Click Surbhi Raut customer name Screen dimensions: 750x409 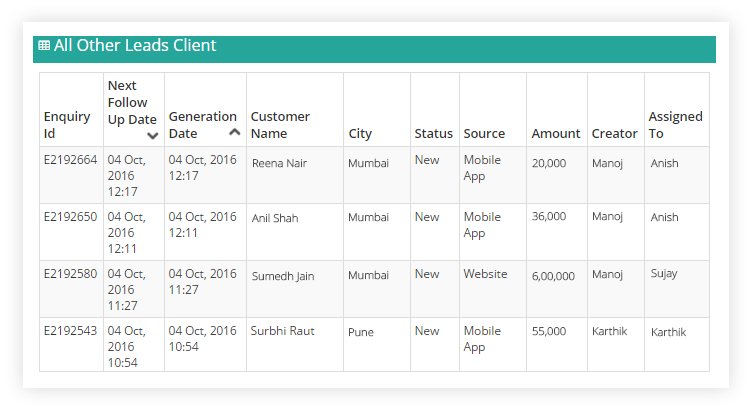(x=283, y=331)
